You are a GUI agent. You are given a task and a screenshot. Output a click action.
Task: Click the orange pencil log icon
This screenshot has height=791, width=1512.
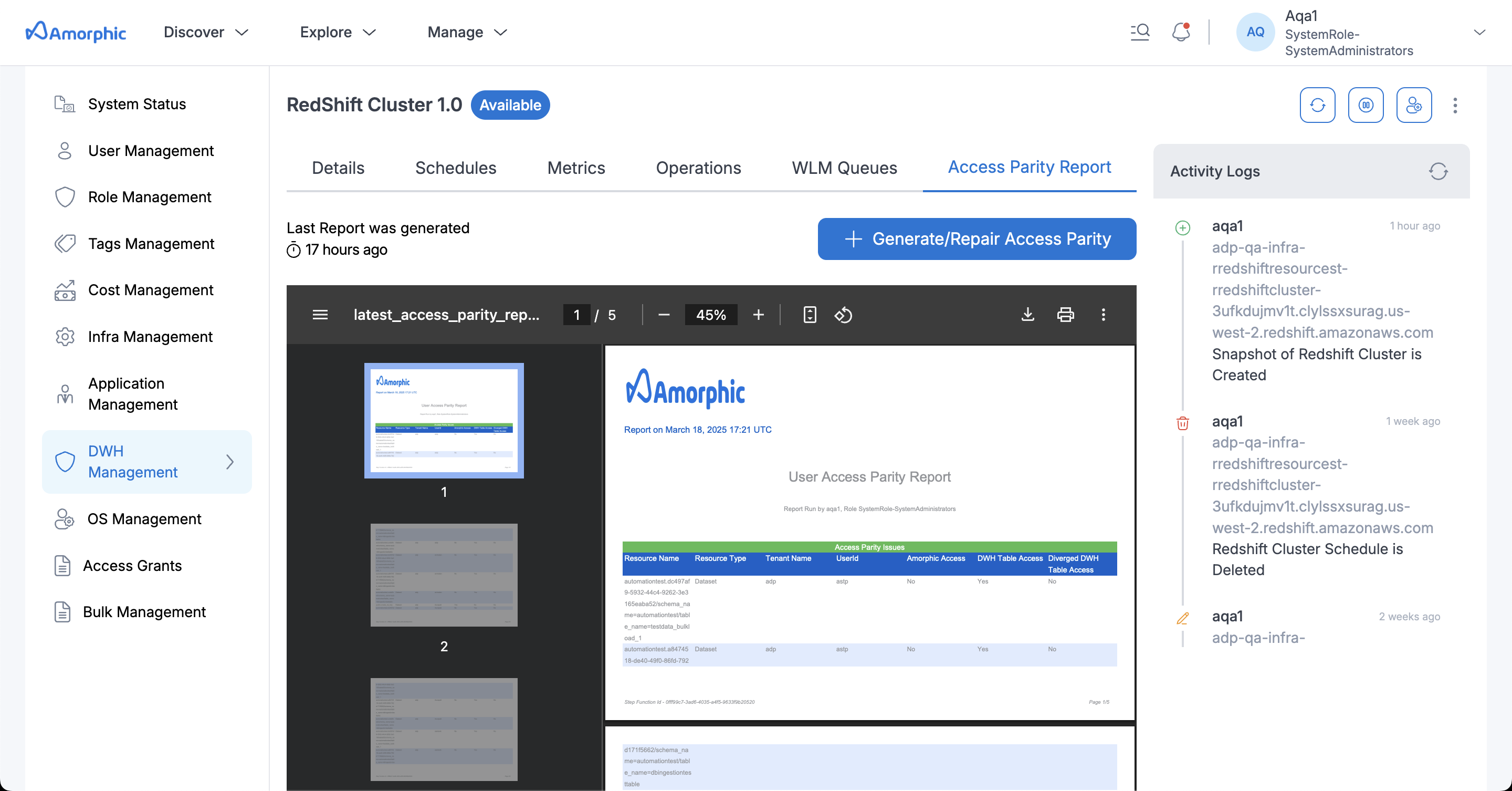click(1183, 618)
